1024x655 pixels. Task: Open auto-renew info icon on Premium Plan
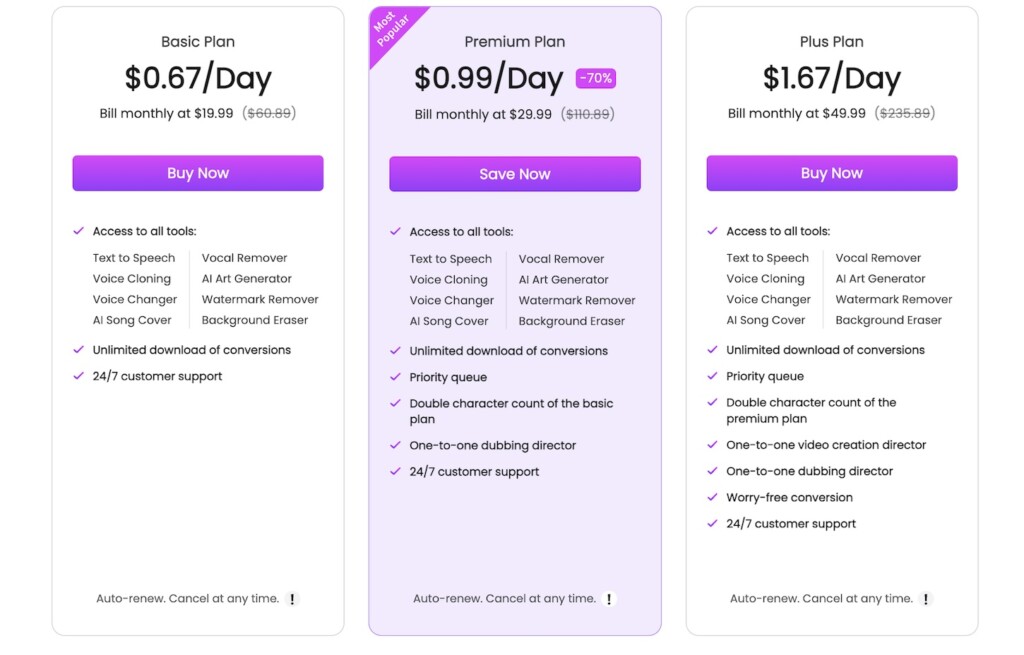(x=610, y=598)
